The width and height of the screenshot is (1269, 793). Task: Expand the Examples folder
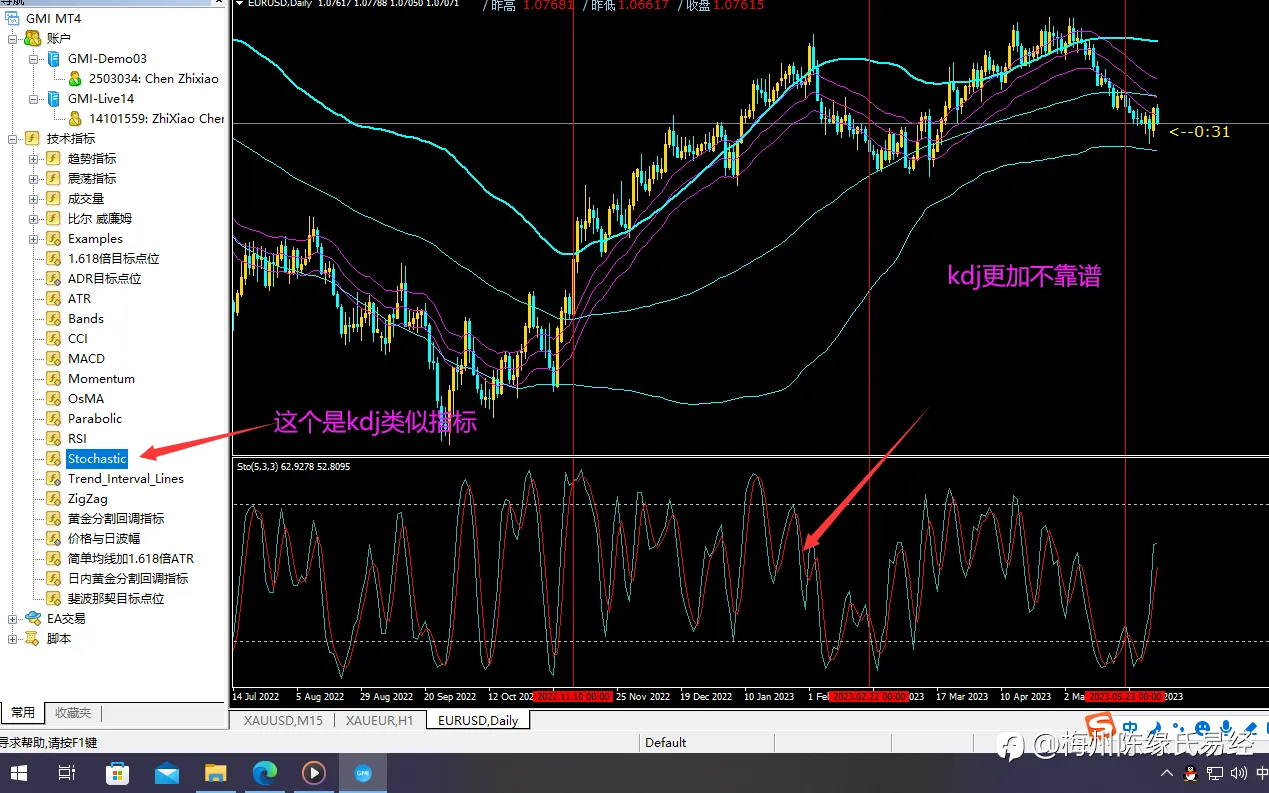click(34, 238)
